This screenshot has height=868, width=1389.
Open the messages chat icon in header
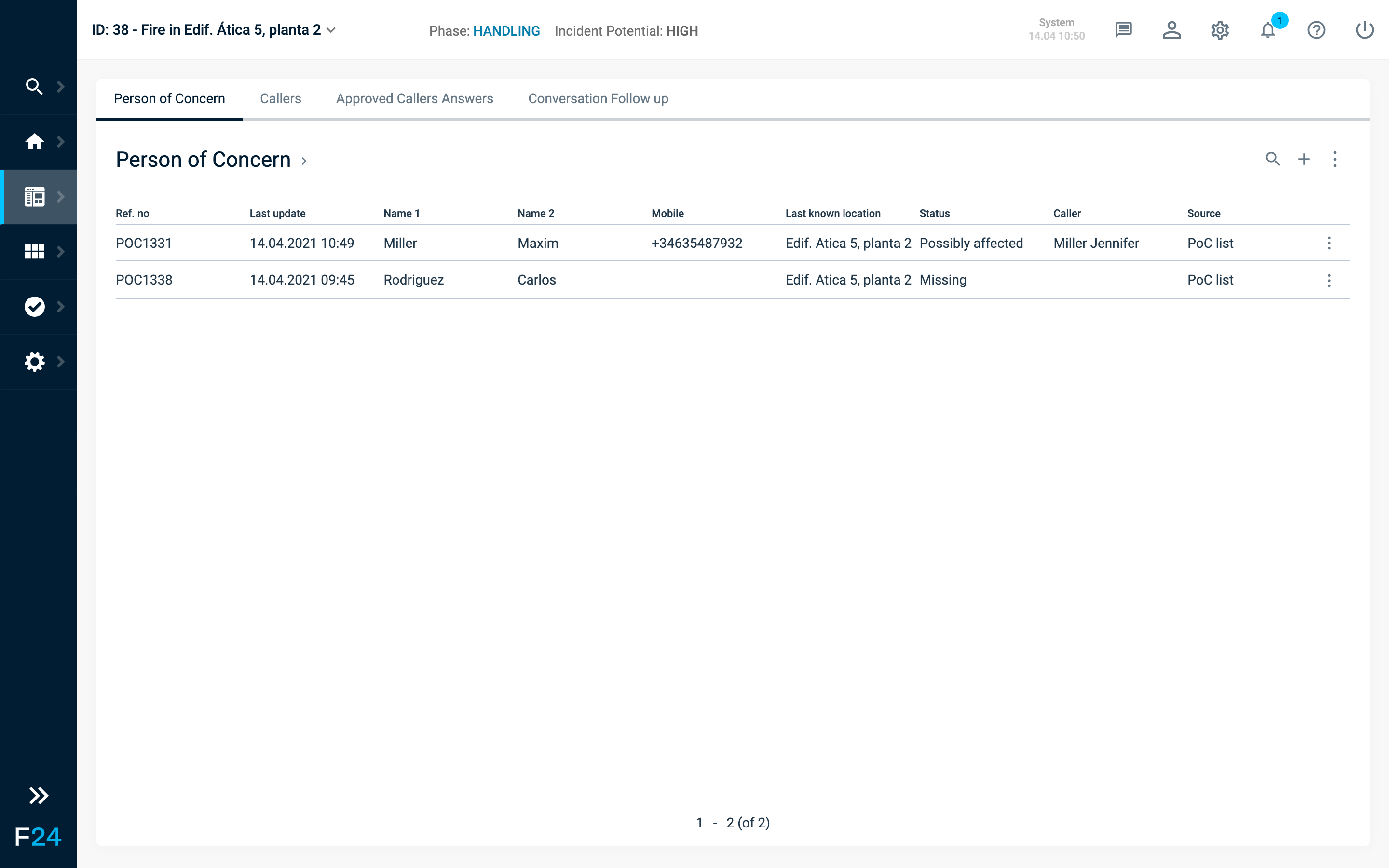coord(1123,30)
